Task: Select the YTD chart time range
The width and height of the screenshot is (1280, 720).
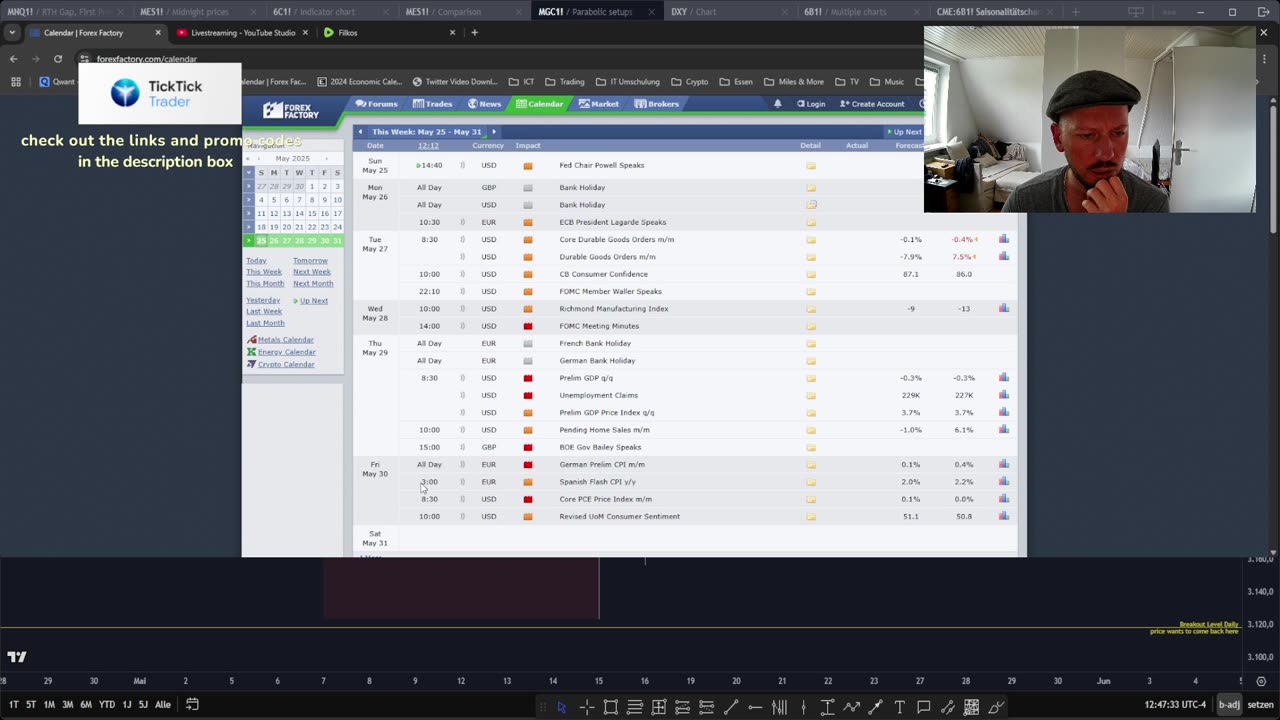Action: (107, 705)
